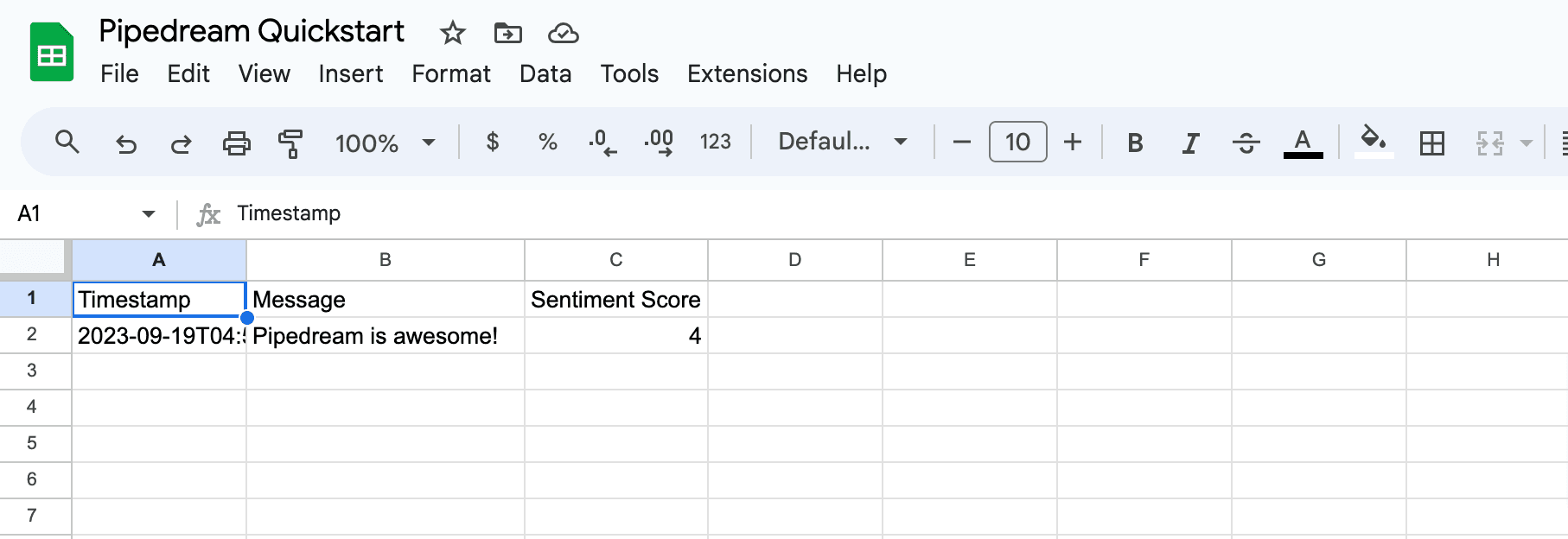Screen dimensions: 1568x539
Task: Open the Insert menu
Action: click(350, 74)
